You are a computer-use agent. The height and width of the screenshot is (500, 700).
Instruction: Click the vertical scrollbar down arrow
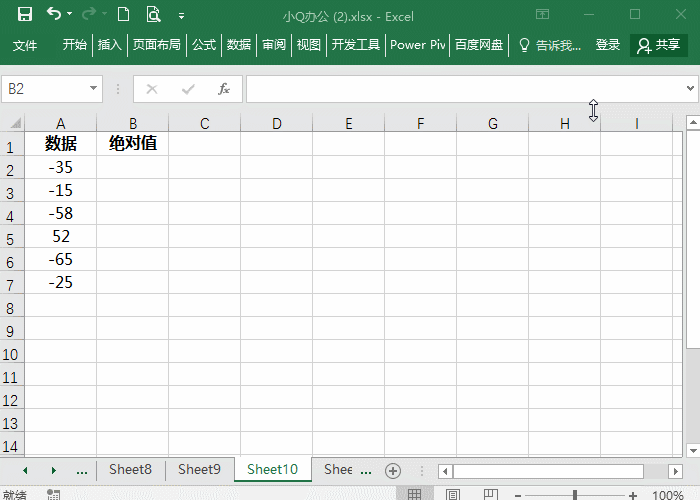(x=693, y=450)
